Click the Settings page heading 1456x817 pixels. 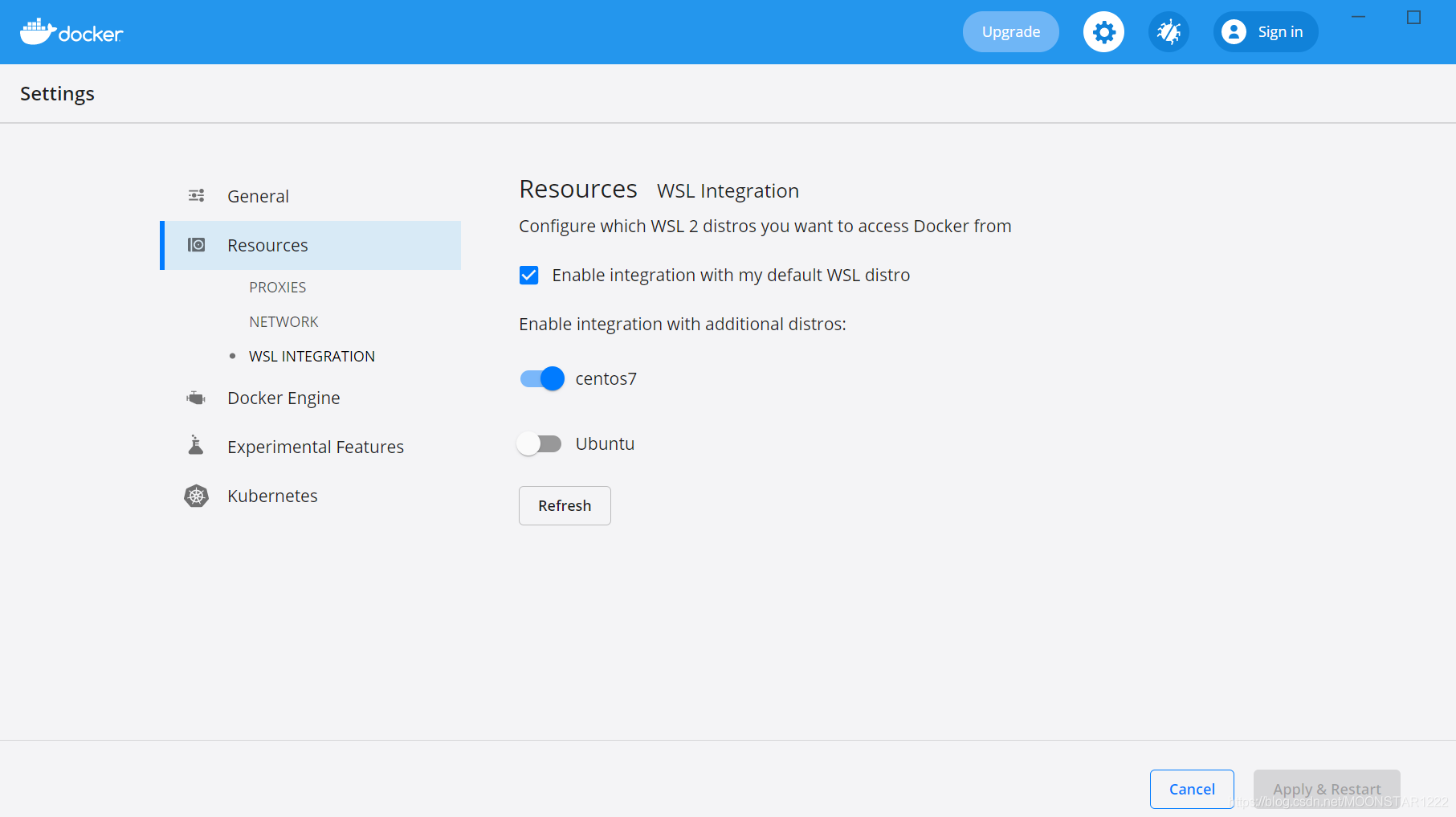click(x=57, y=94)
